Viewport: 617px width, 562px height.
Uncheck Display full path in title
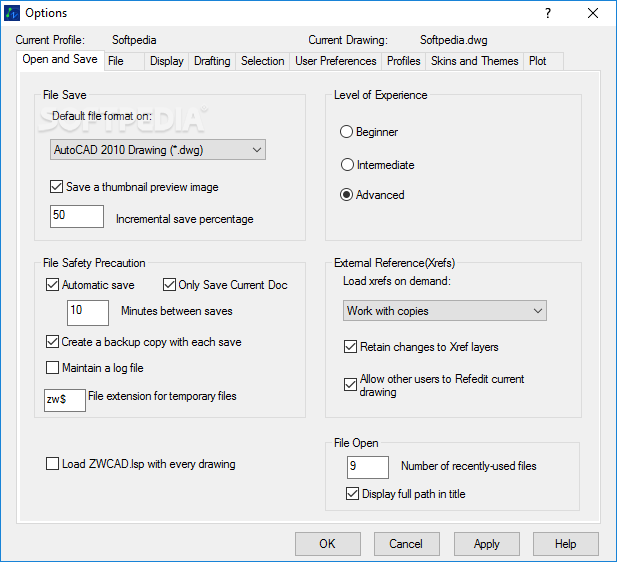[x=352, y=494]
